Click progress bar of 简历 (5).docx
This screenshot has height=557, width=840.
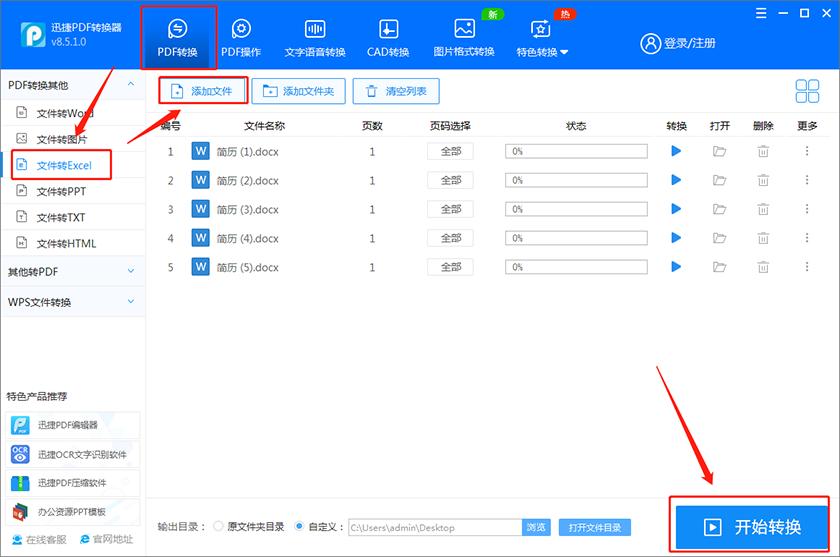576,267
